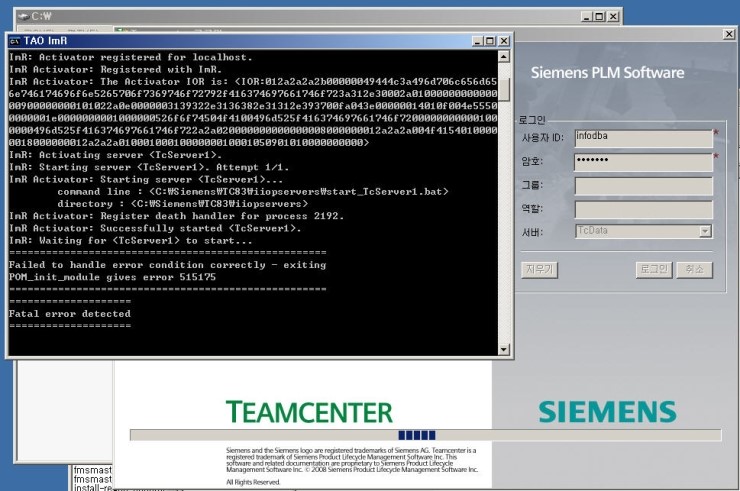
Task: Click 'POM_init_module gives error 515175' line
Action: pos(112,277)
